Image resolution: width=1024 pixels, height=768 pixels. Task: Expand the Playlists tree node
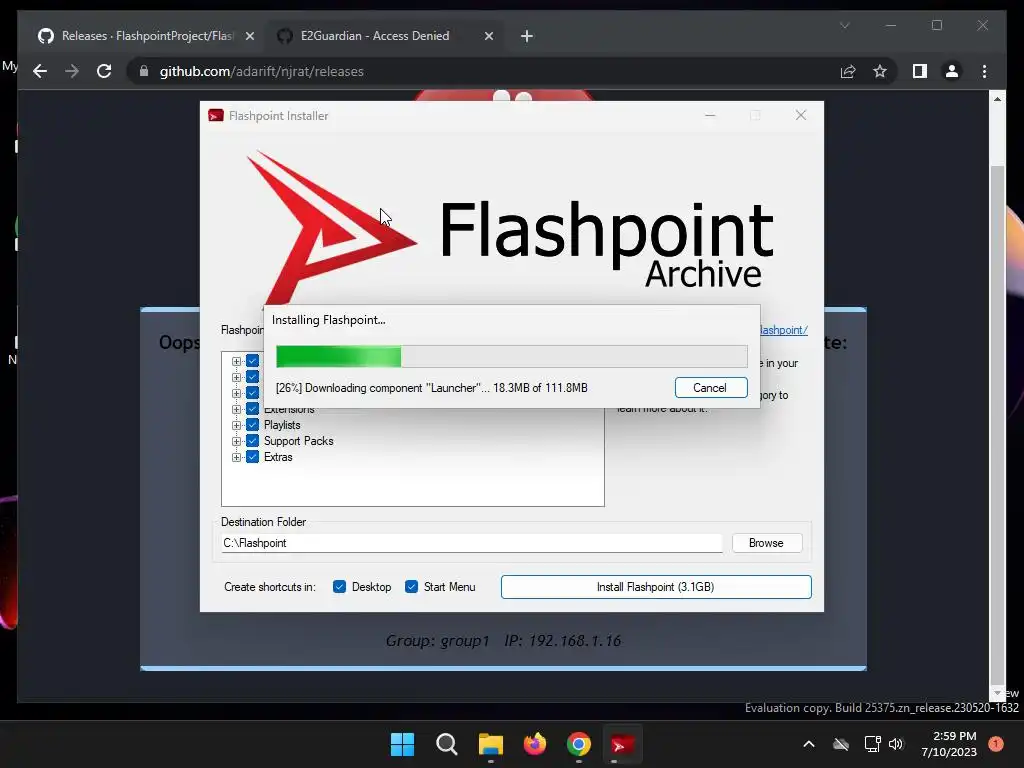coord(236,425)
